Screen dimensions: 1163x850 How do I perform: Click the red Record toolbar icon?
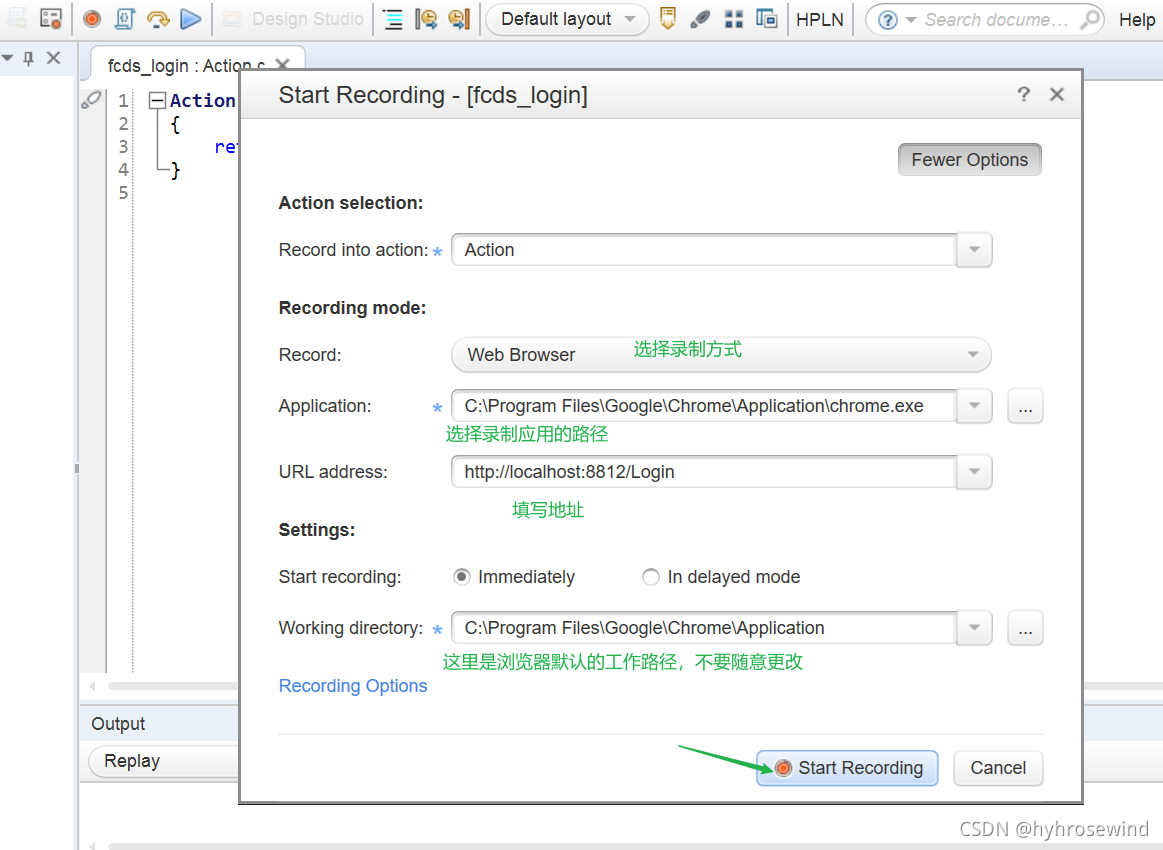92,19
